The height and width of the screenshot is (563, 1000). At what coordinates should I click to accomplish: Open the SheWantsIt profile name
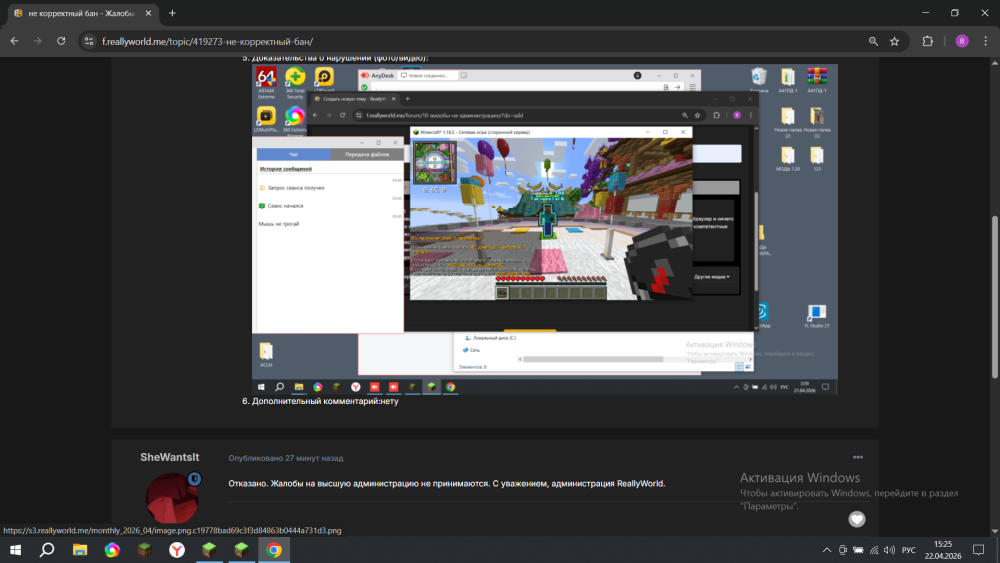[x=170, y=457]
